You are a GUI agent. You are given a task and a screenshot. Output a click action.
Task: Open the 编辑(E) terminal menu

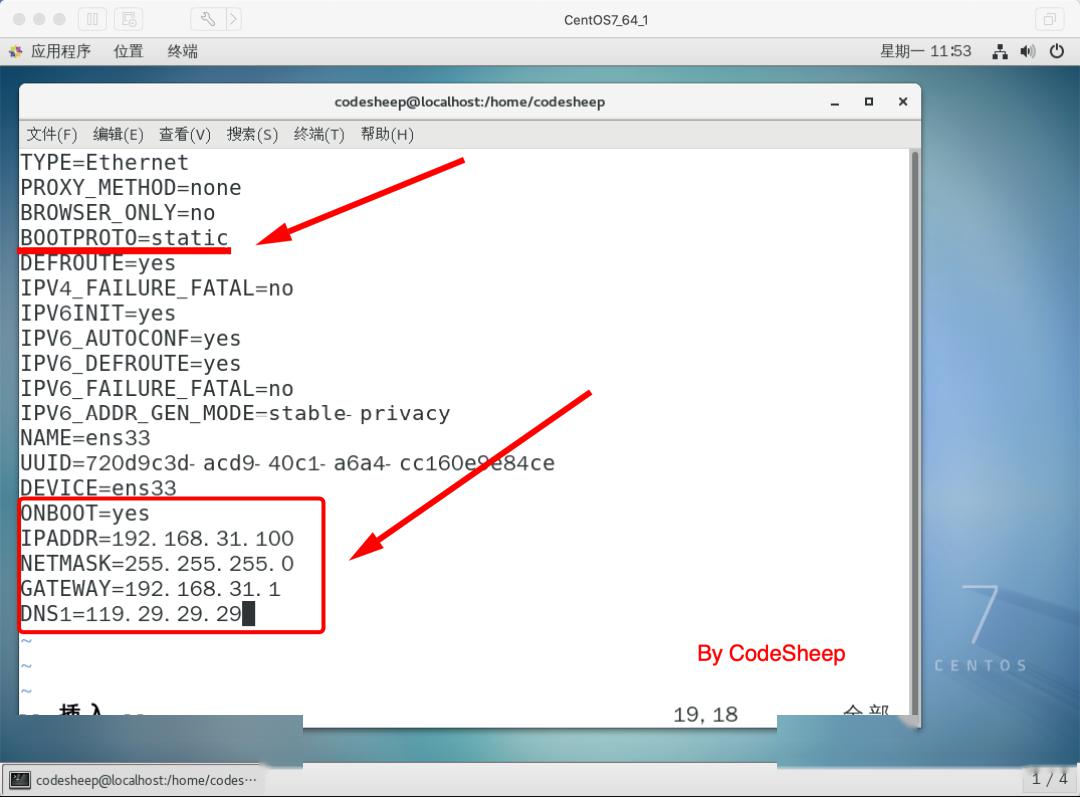[118, 134]
